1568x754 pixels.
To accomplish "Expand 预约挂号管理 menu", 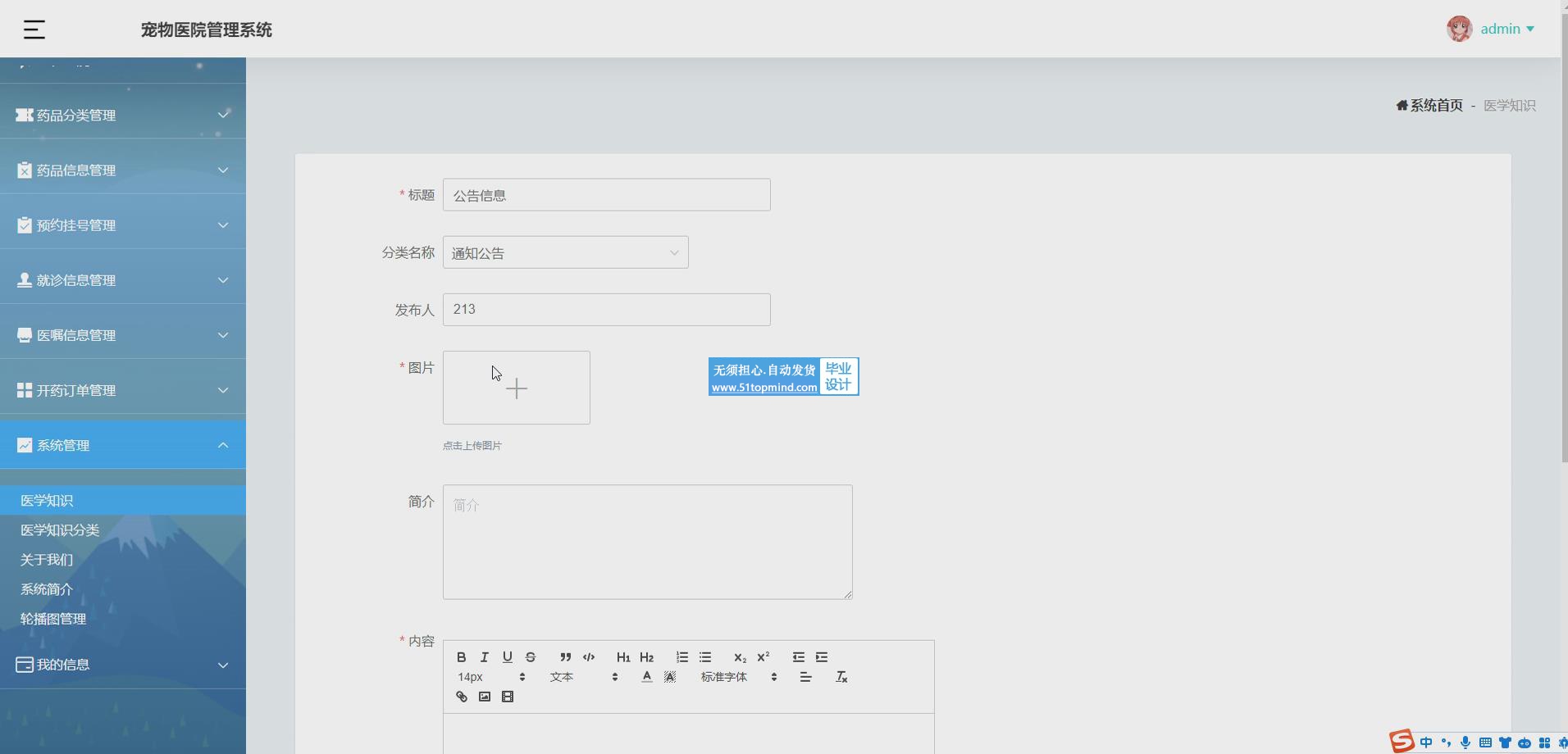I will (x=123, y=225).
